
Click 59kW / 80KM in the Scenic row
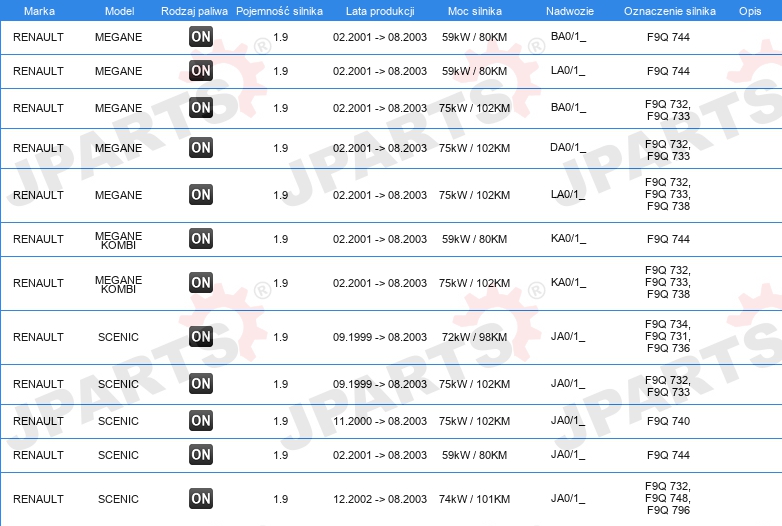point(474,455)
